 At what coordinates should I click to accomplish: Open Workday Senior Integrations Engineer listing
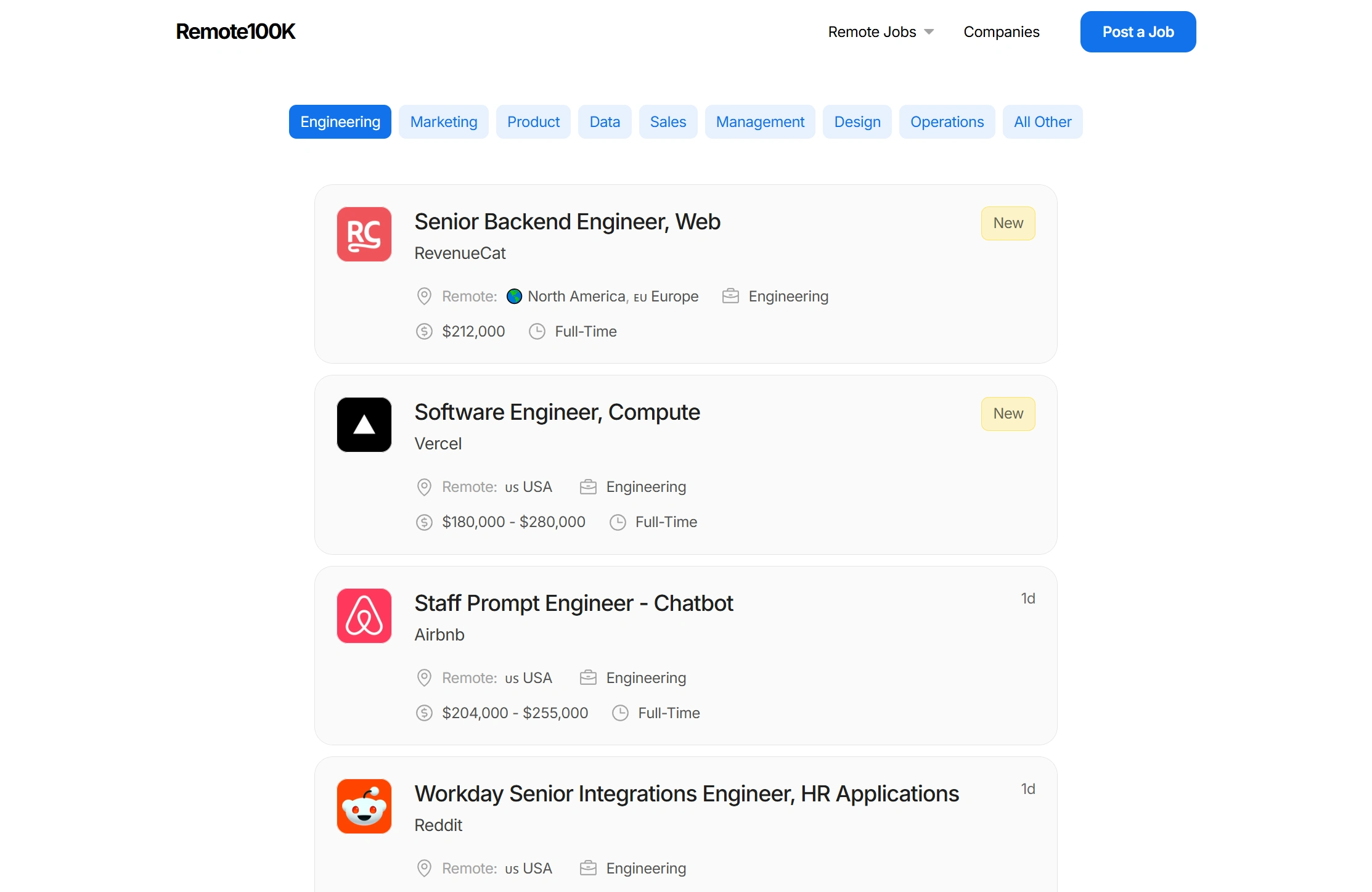(x=687, y=794)
